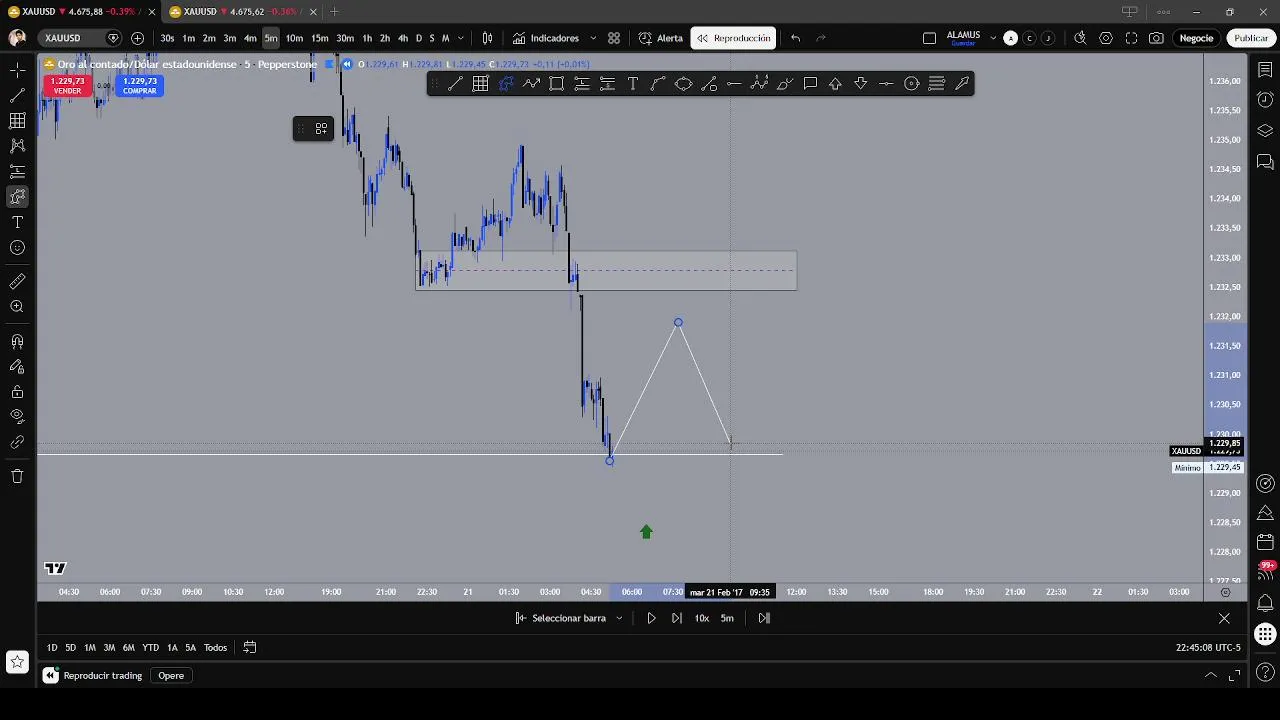Screen dimensions: 1280x720
Task: Open the 22:45:08 UTC-5 timezone menu
Action: pyautogui.click(x=1208, y=647)
